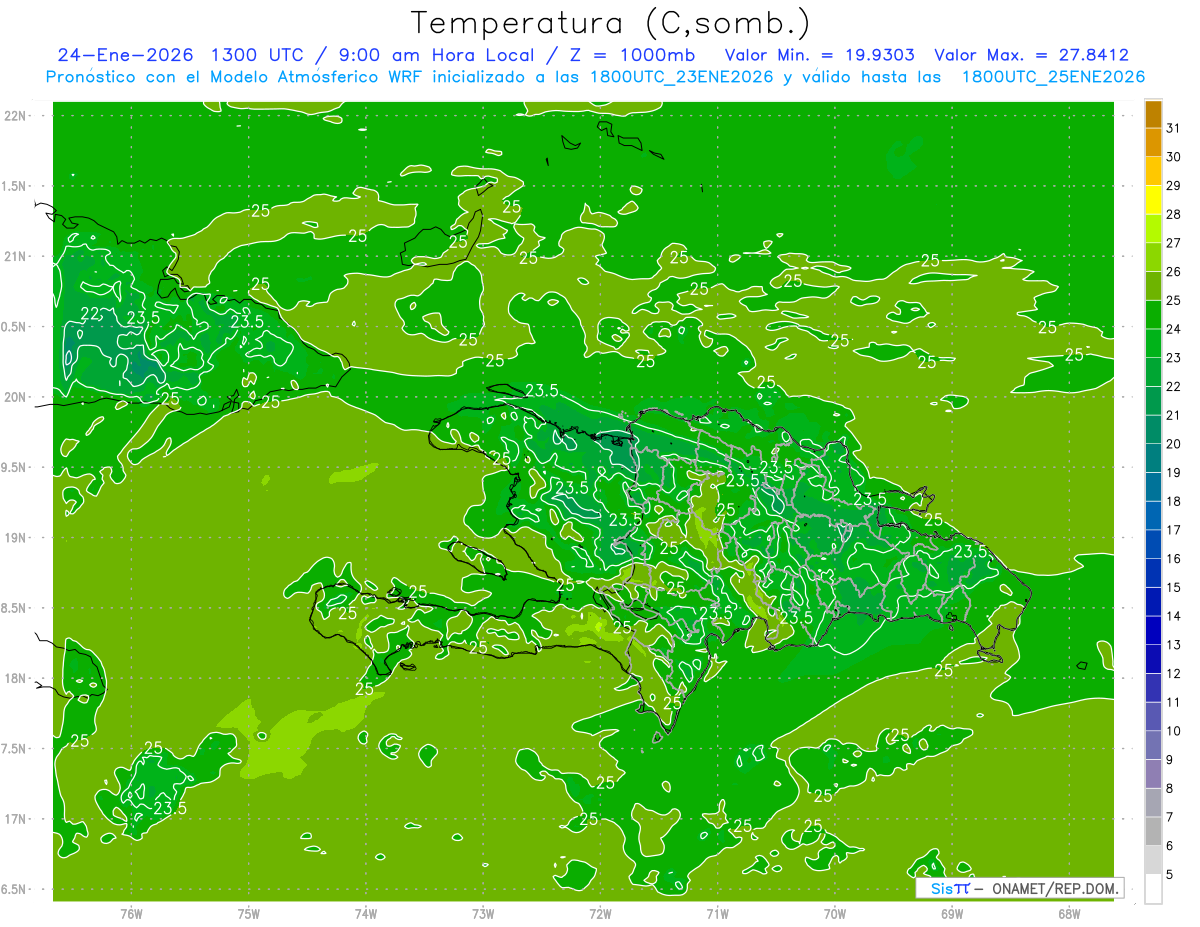Click the '9.5N' latitude axis label

click(16, 468)
